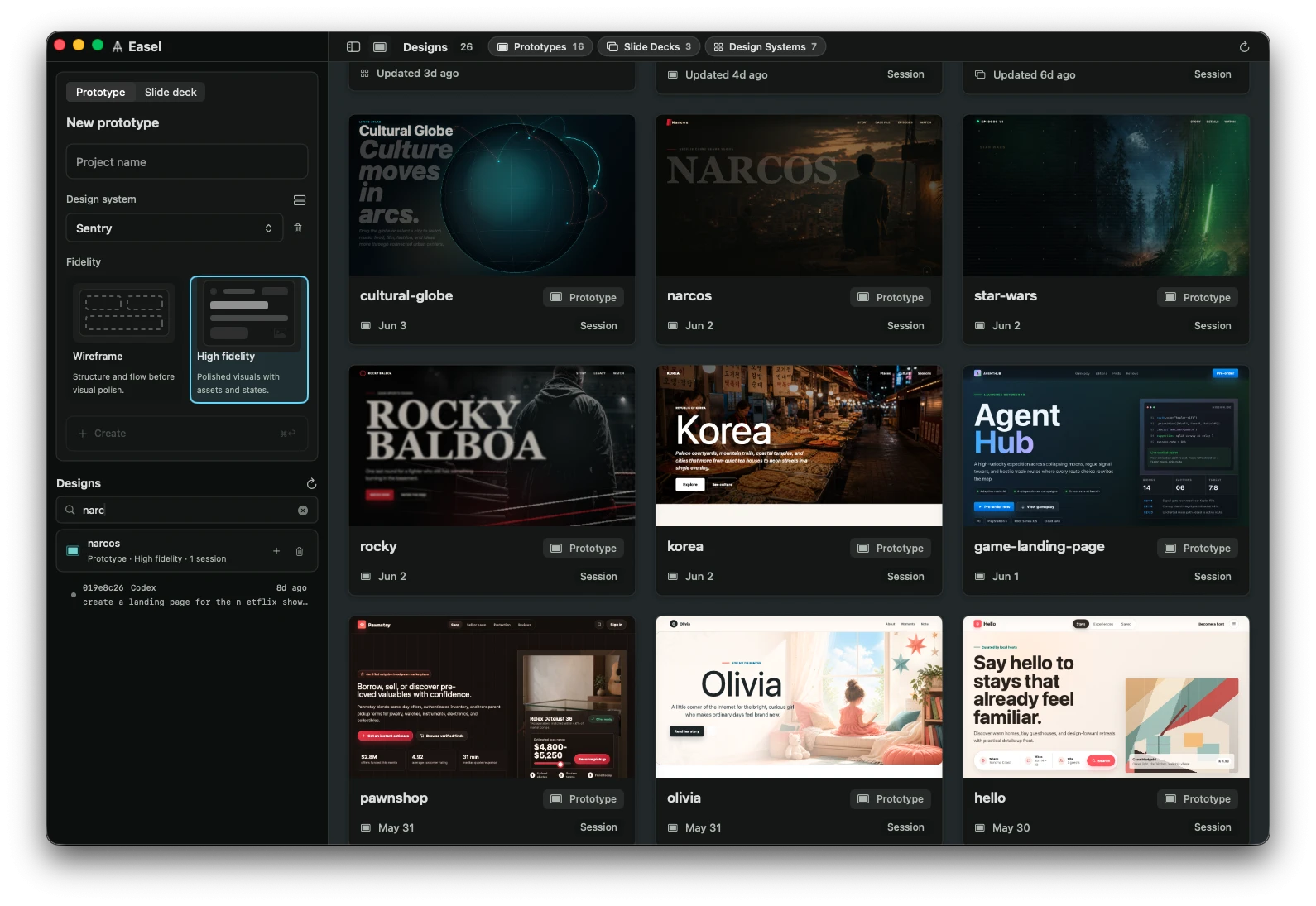Click the Prototype badge on cultural-globe card

click(584, 297)
